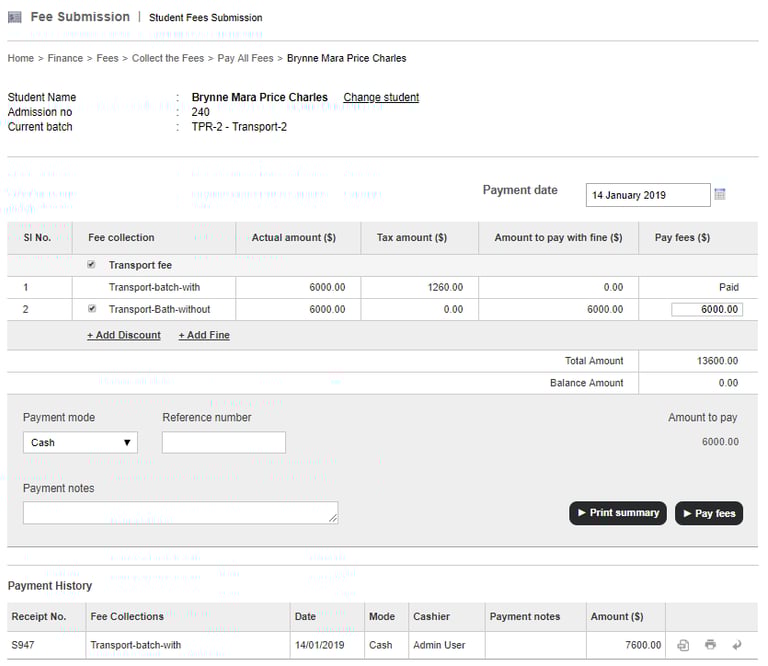Open the Payment mode Cash dropdown
The image size is (768, 666).
coord(80,442)
